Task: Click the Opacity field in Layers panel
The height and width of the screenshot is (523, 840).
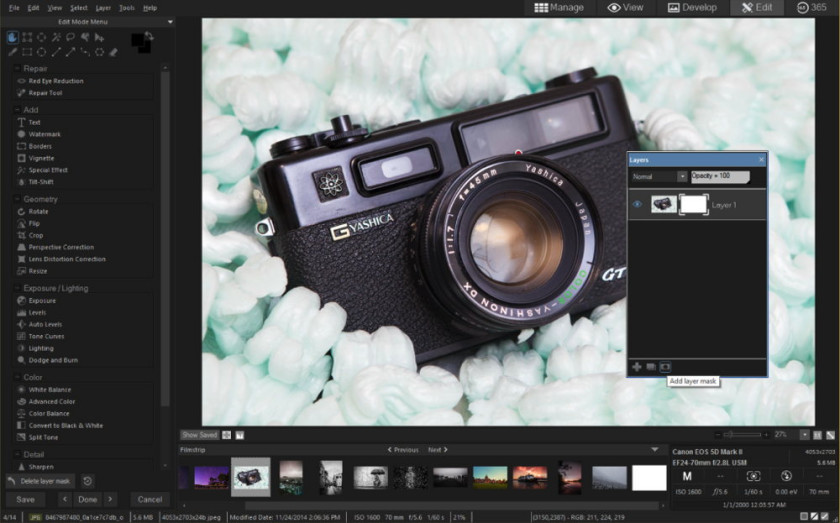Action: point(720,176)
